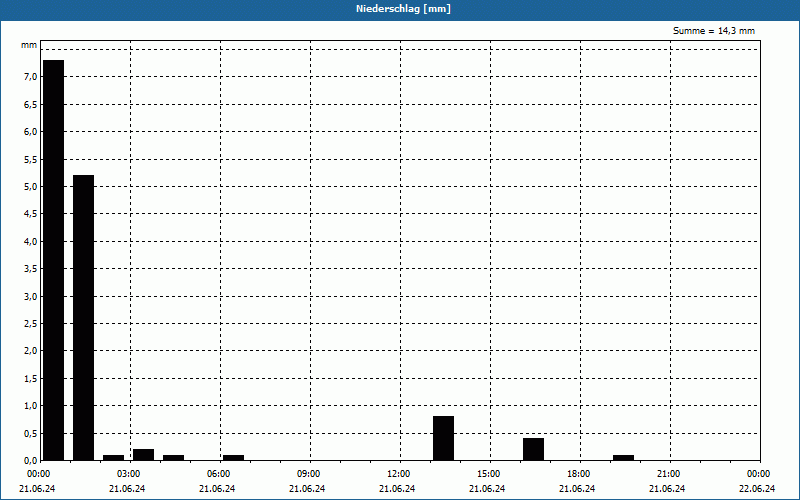The image size is (800, 500).
Task: Click the 2,5 value on y-axis
Action: tap(29, 323)
